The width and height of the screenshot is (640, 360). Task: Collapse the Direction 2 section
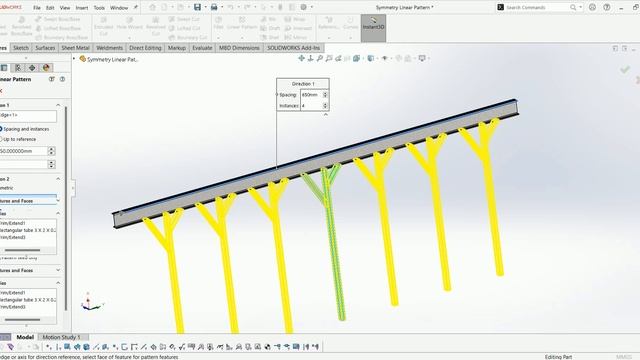click(x=58, y=179)
